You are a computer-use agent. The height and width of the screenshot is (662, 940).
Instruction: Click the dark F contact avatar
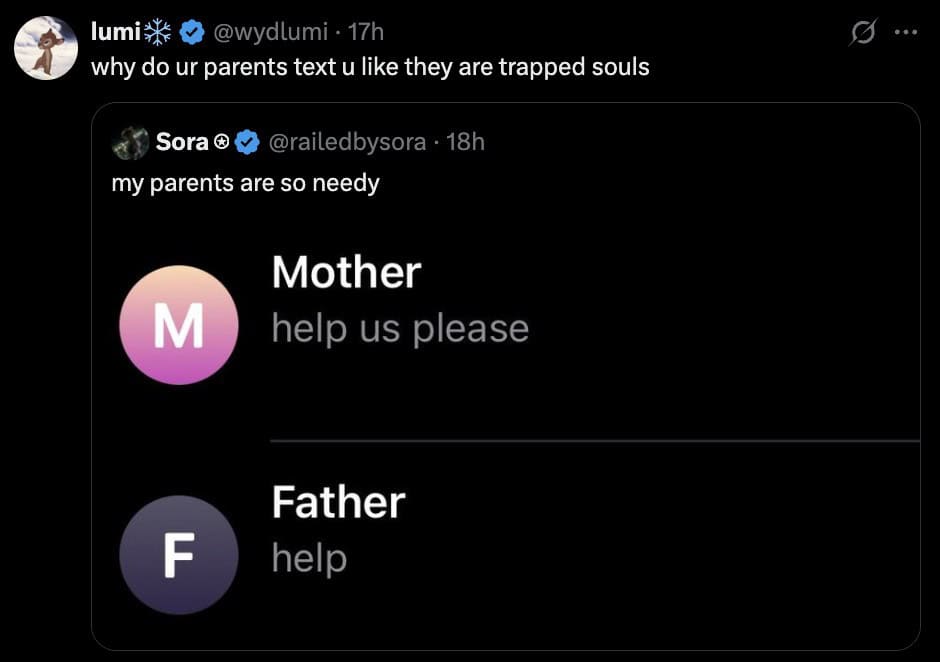tap(178, 555)
